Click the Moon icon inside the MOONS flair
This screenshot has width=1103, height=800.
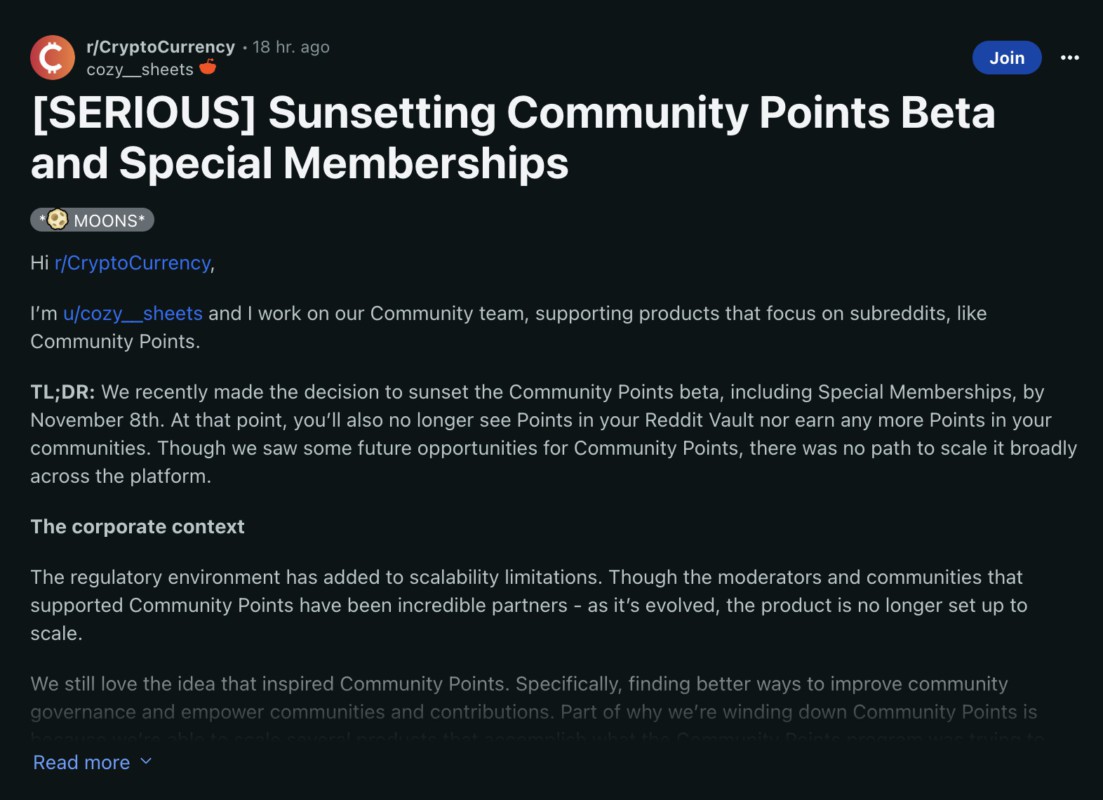[57, 220]
